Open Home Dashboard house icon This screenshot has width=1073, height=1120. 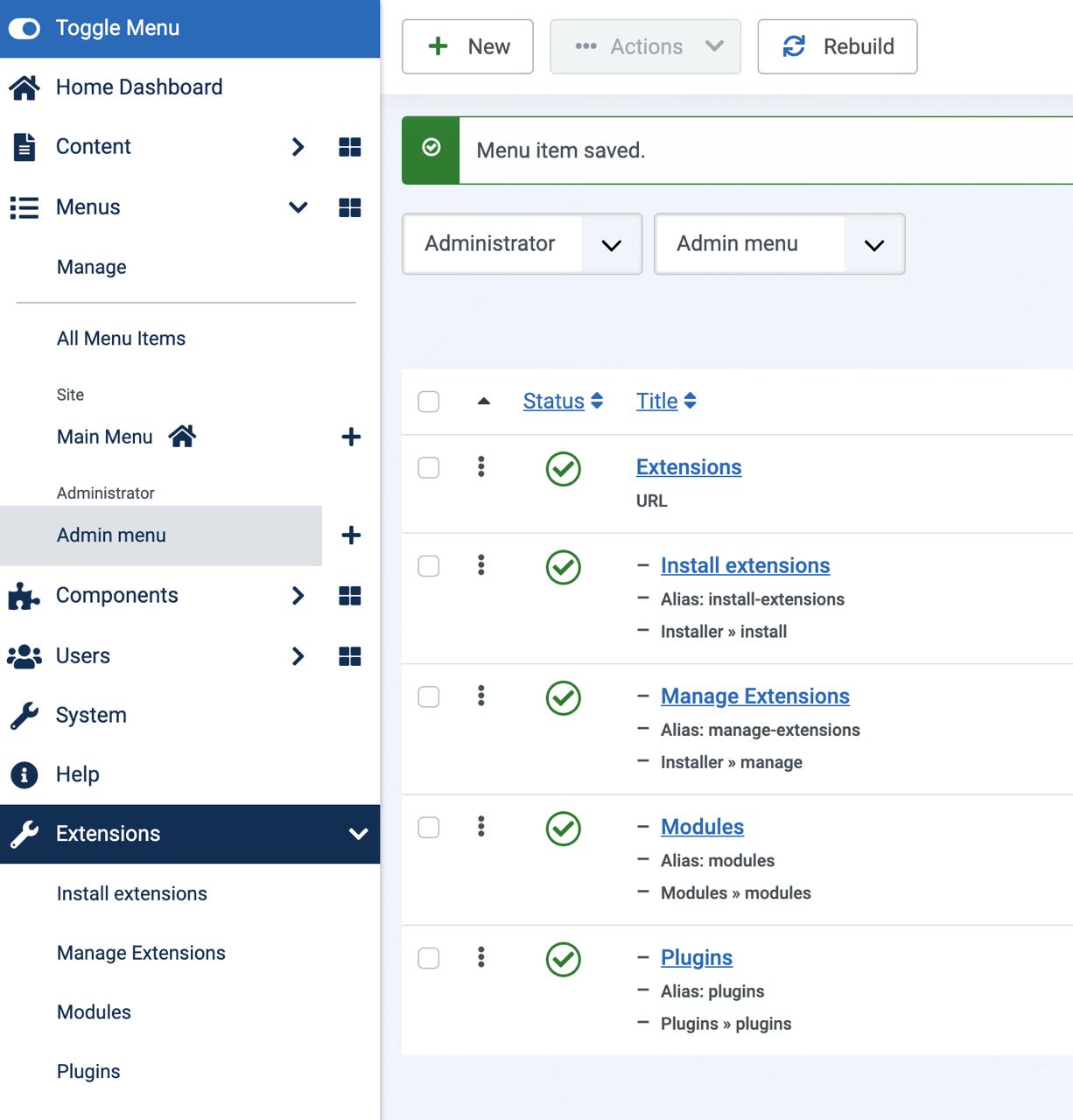pyautogui.click(x=25, y=87)
